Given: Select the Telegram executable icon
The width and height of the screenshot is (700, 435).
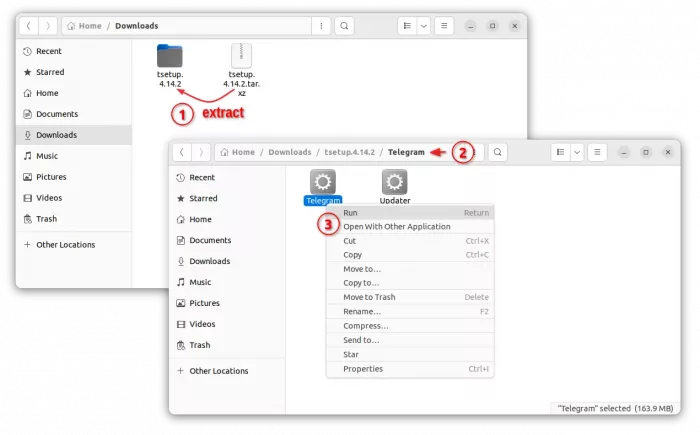Looking at the screenshot, I should point(323,182).
